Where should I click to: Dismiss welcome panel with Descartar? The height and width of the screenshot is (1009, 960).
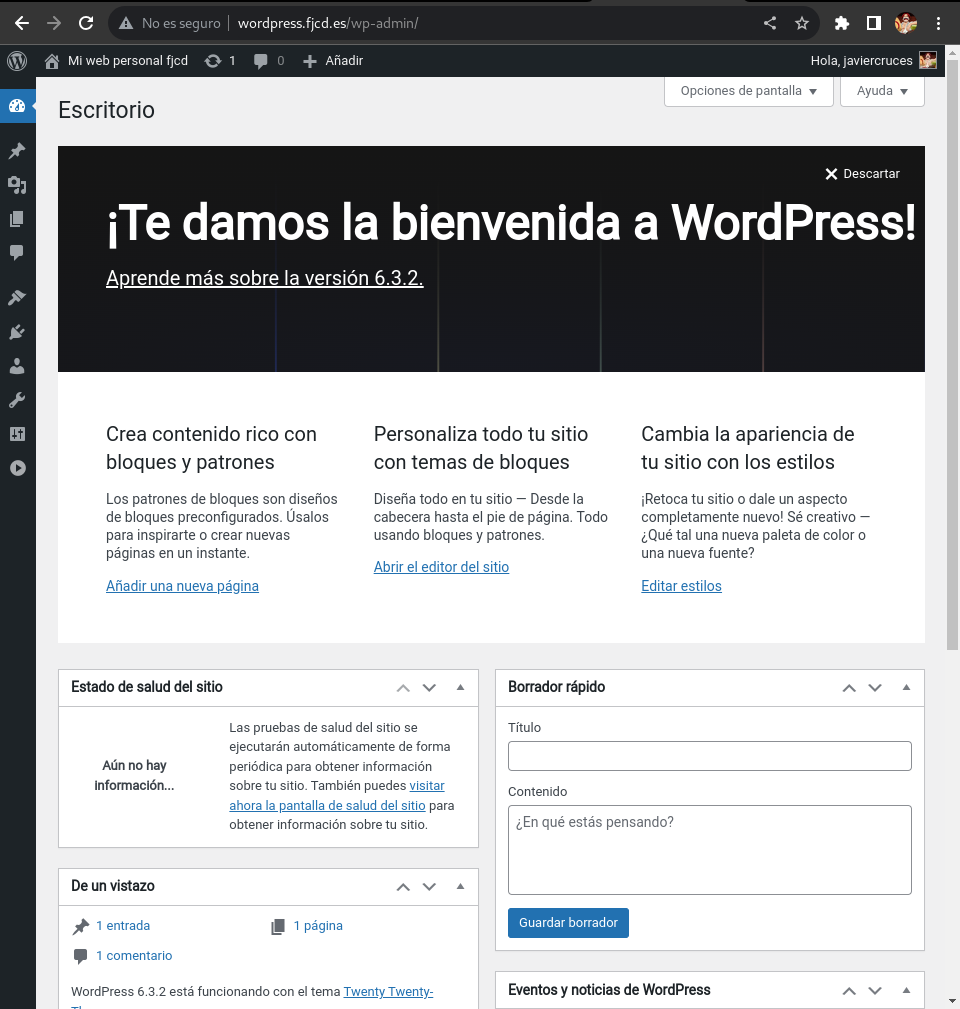click(862, 174)
